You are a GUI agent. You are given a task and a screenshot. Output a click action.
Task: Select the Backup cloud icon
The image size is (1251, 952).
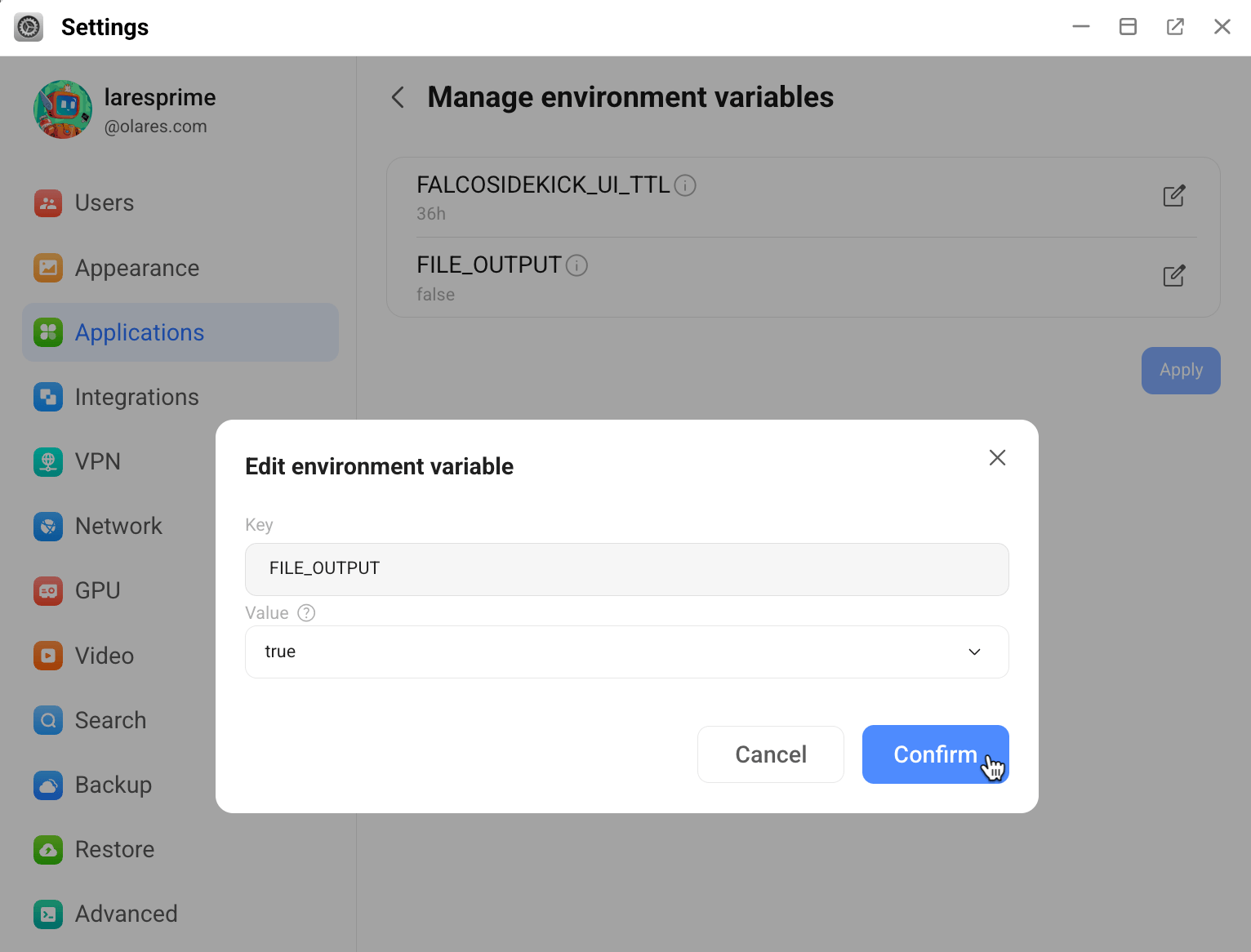48,785
